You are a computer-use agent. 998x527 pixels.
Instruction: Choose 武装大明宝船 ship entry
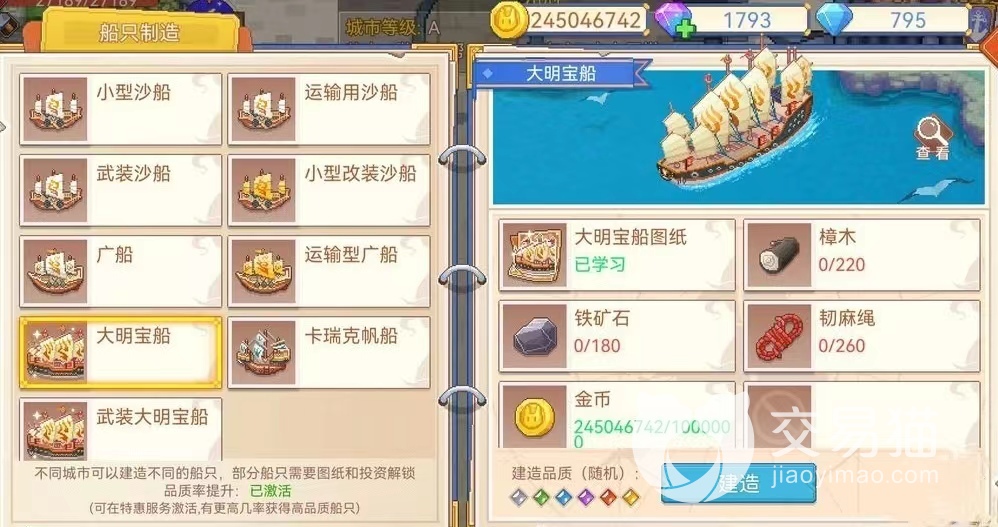click(121, 429)
